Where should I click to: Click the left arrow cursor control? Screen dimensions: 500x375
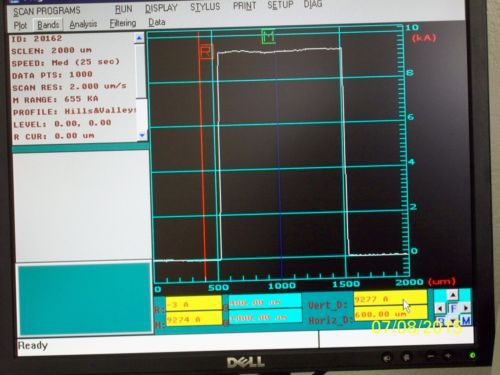[440, 308]
